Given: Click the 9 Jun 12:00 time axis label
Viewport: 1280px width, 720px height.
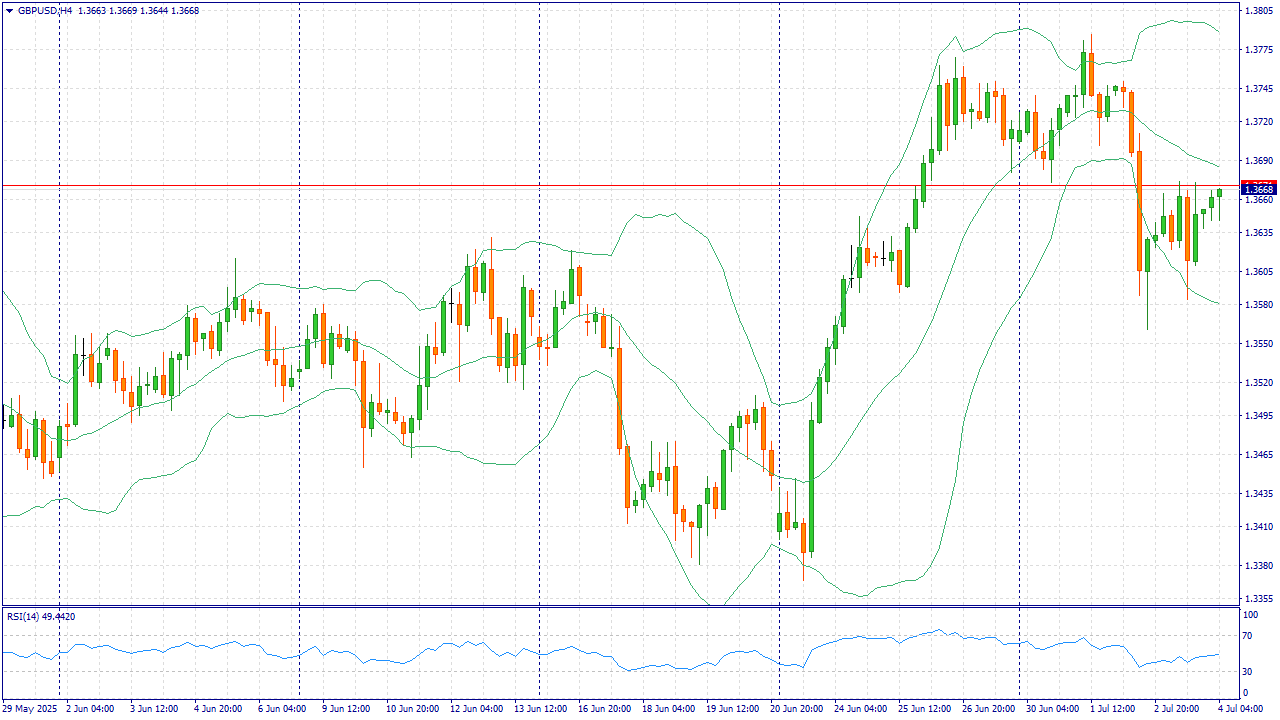Looking at the screenshot, I should pyautogui.click(x=348, y=709).
